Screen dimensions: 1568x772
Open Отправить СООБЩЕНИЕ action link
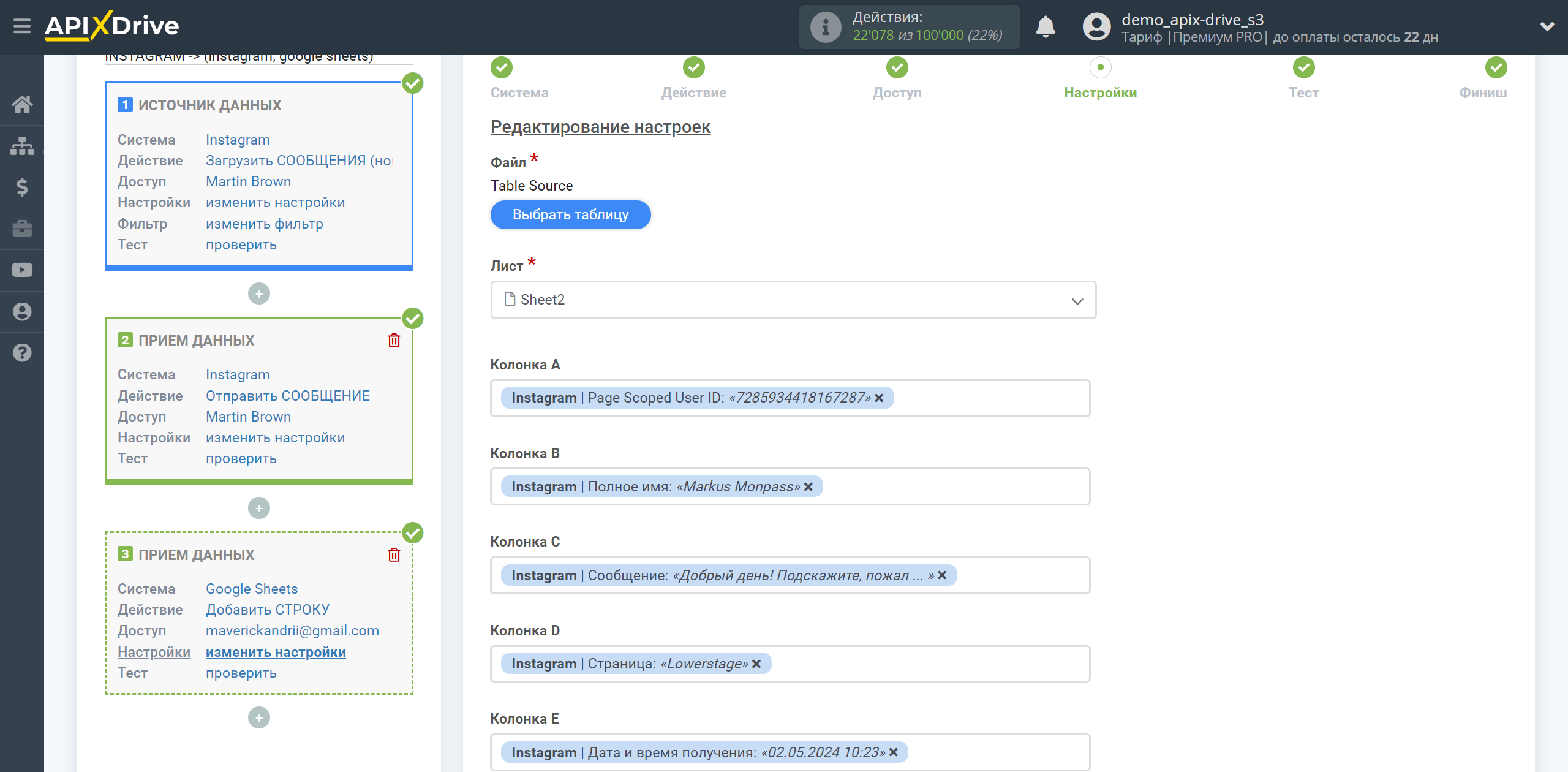pos(287,396)
